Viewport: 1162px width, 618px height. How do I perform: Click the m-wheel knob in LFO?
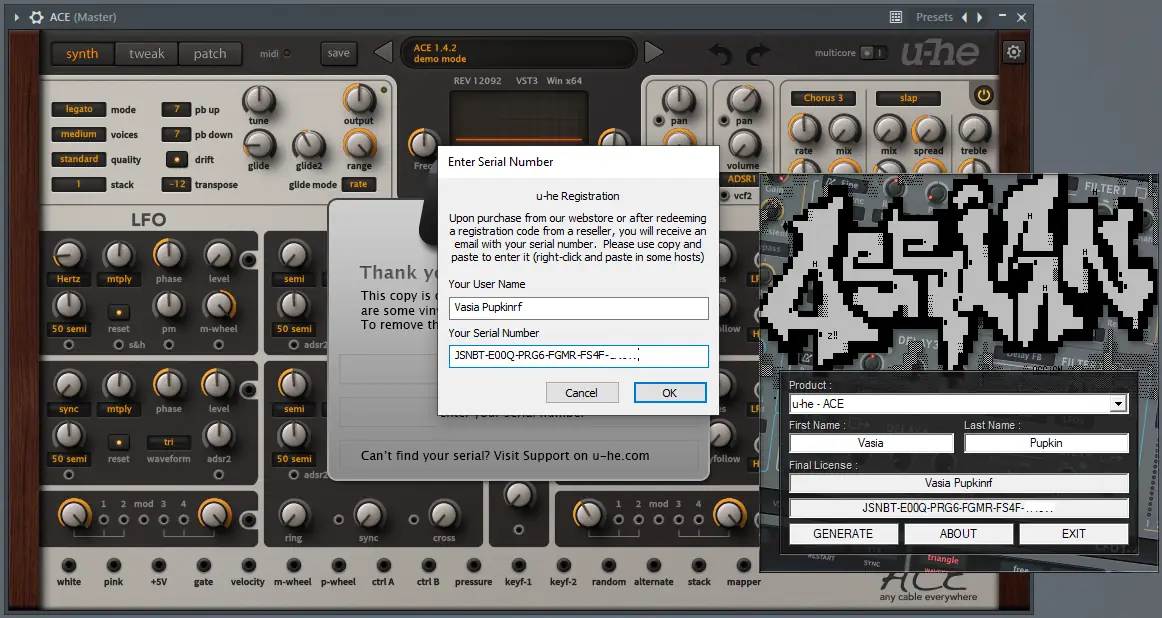click(x=219, y=305)
